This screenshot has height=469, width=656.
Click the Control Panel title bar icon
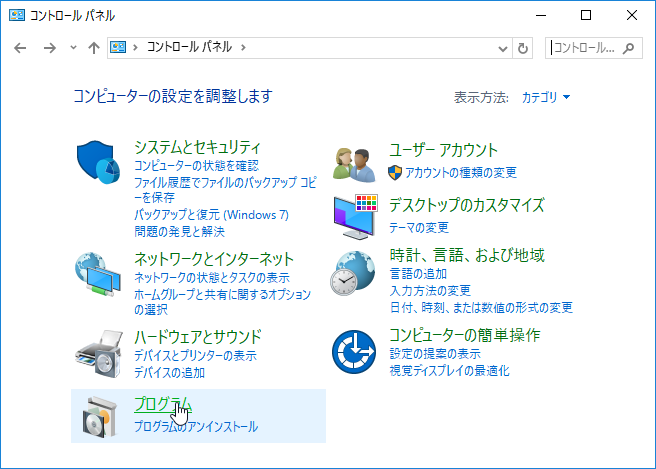coord(17,15)
